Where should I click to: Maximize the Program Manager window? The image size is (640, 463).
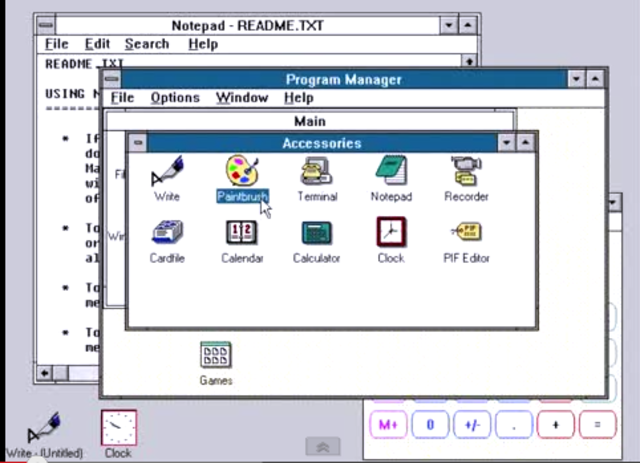coord(595,79)
